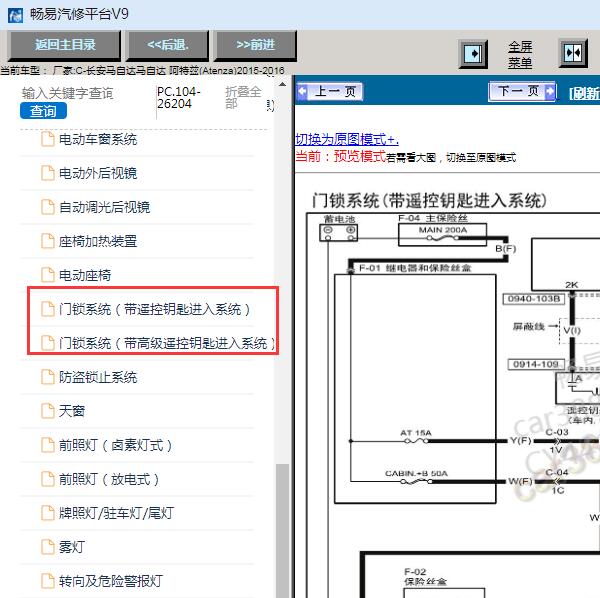Click the PC.104-26204 text

coord(178,98)
